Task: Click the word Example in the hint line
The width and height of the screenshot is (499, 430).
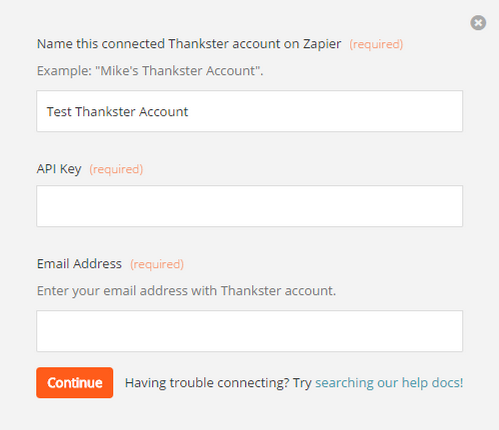Action: [64, 71]
